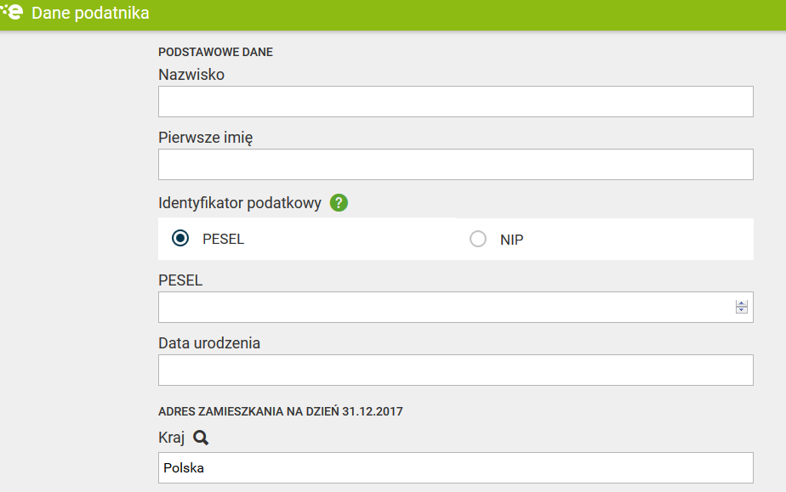
Task: Click the ADRES ZAMIESZKANIA section heading
Action: pyautogui.click(x=280, y=411)
